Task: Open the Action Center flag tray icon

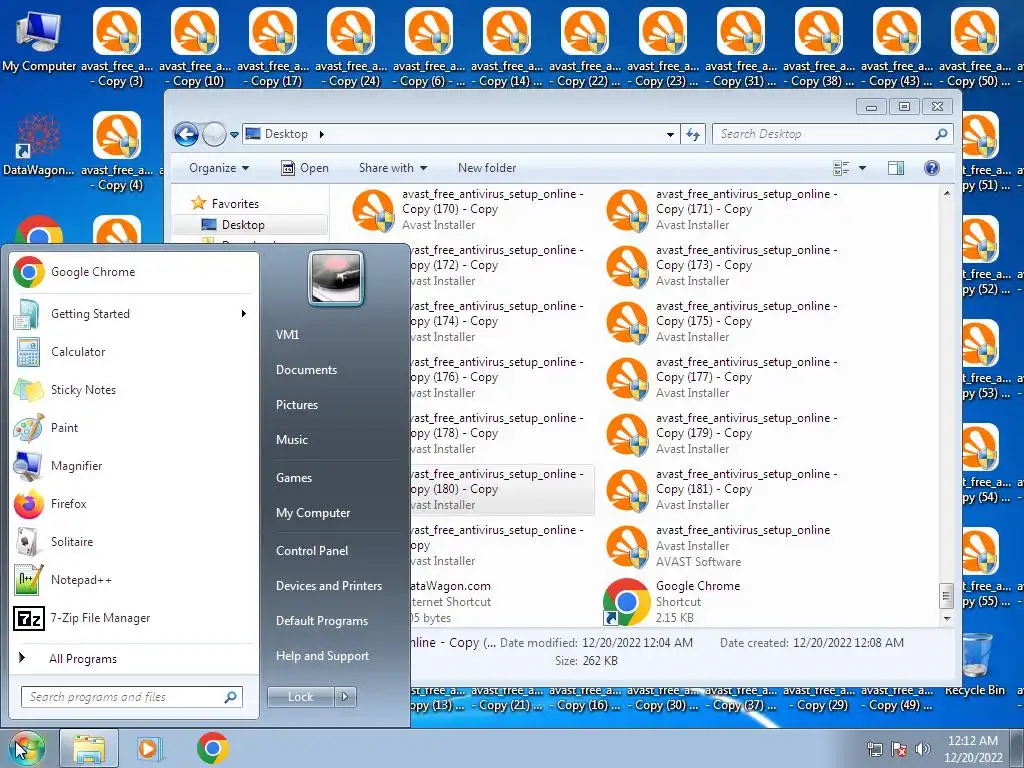Action: [899, 749]
